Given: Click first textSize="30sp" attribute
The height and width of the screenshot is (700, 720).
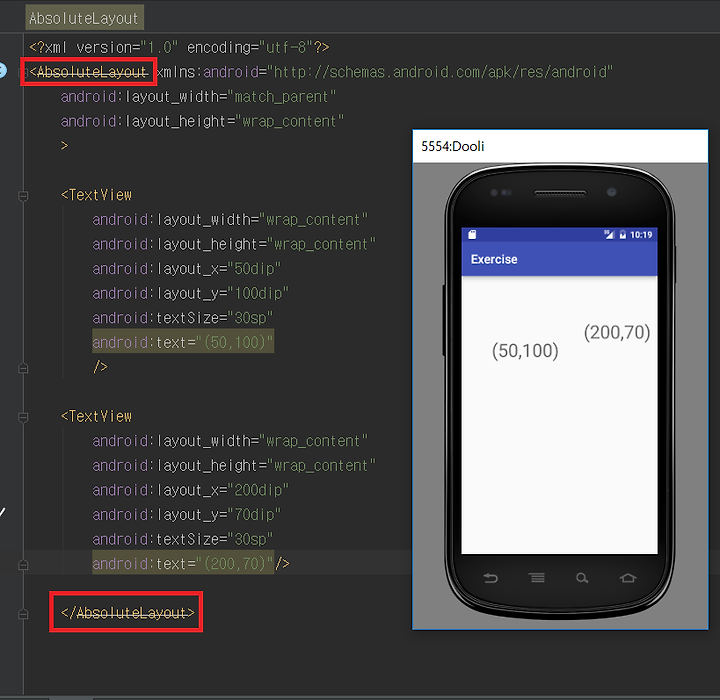Looking at the screenshot, I should 183,318.
